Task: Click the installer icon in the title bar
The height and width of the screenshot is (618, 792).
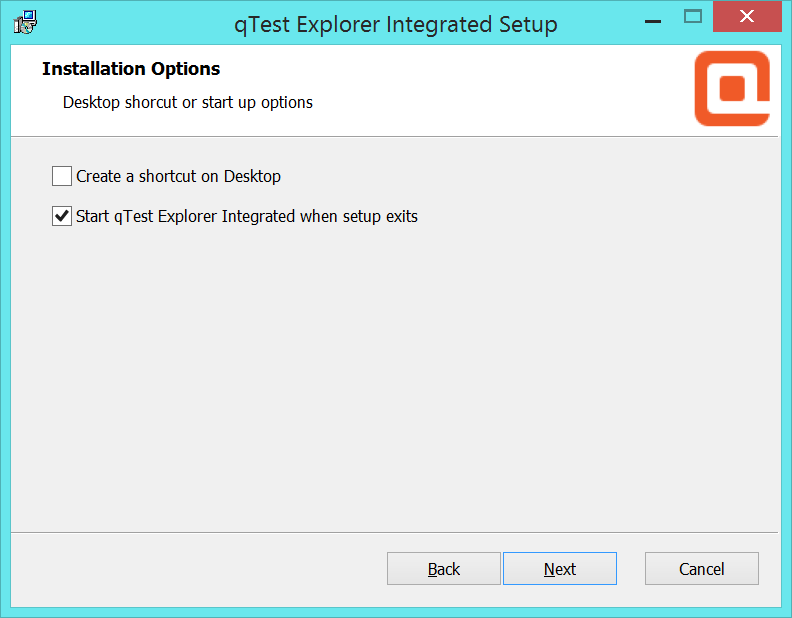Action: click(25, 21)
